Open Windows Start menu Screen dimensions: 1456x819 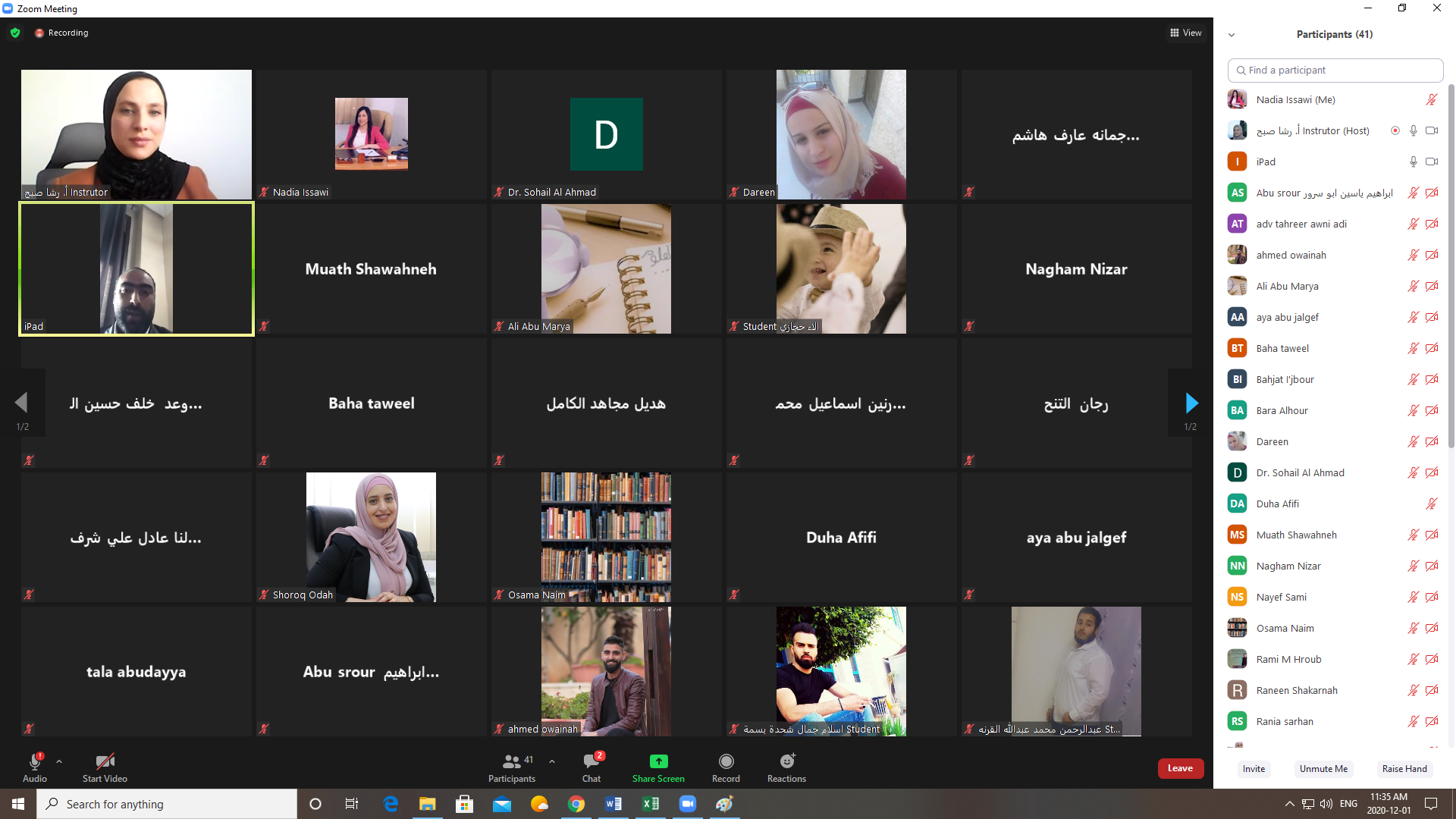click(18, 804)
